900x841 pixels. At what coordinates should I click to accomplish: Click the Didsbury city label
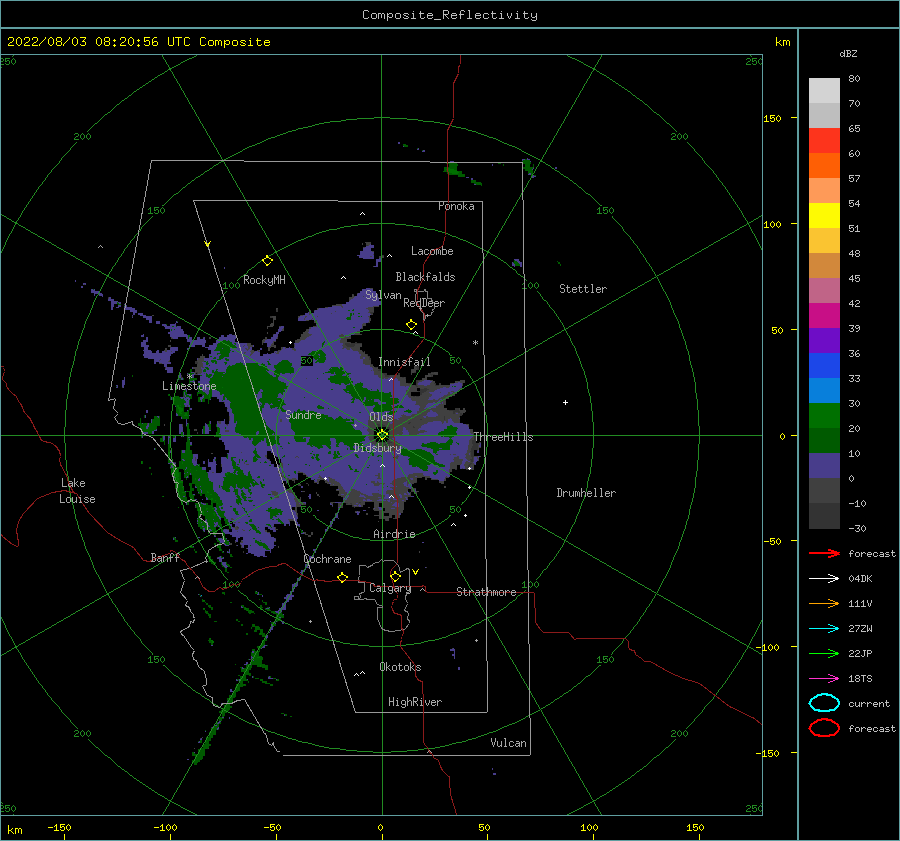(377, 448)
